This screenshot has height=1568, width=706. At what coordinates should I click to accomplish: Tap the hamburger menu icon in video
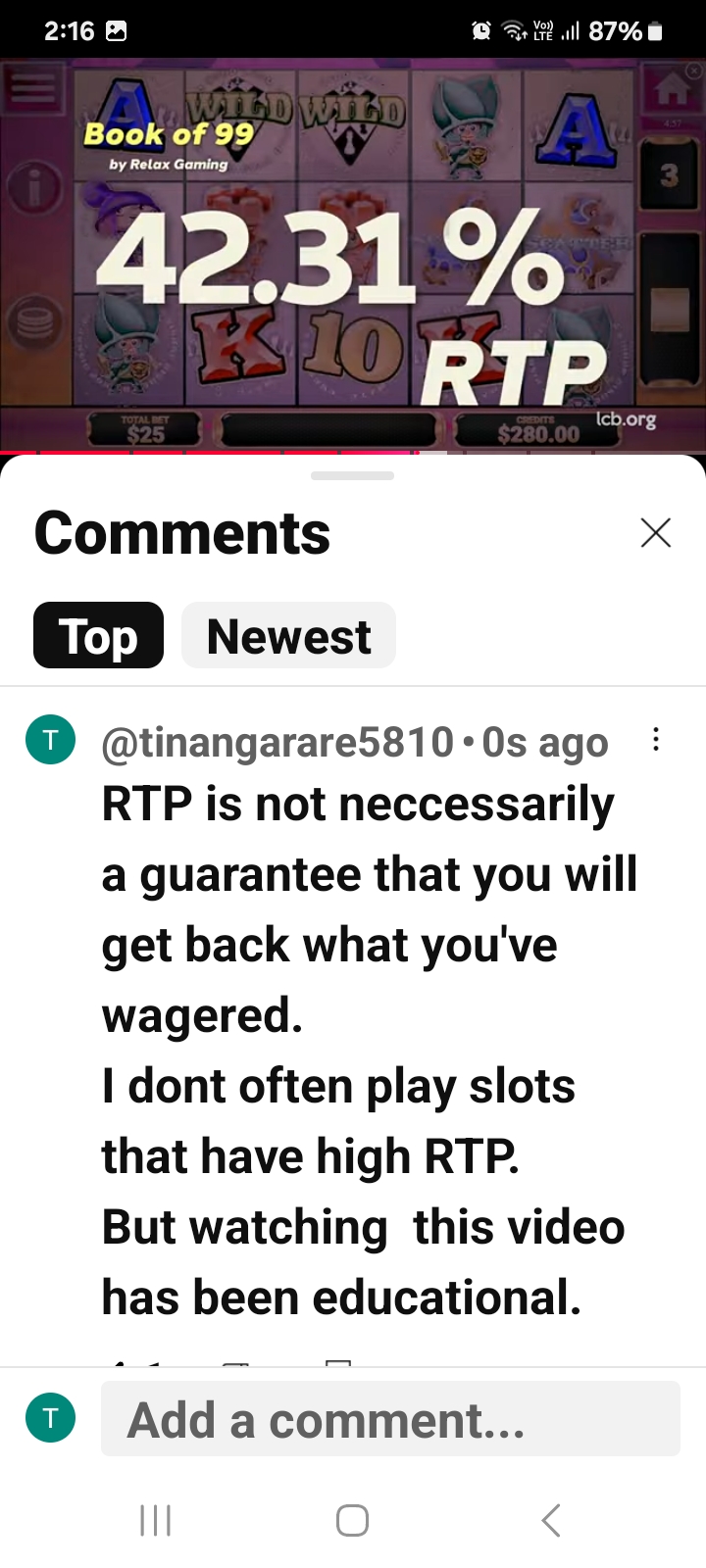pos(33,89)
